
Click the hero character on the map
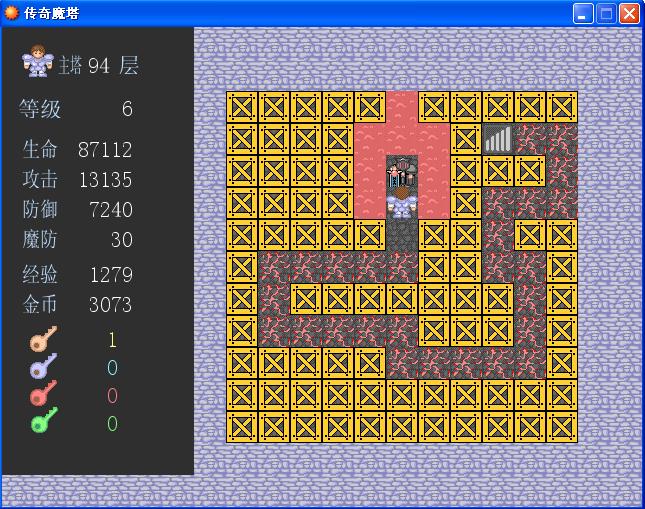[x=402, y=203]
